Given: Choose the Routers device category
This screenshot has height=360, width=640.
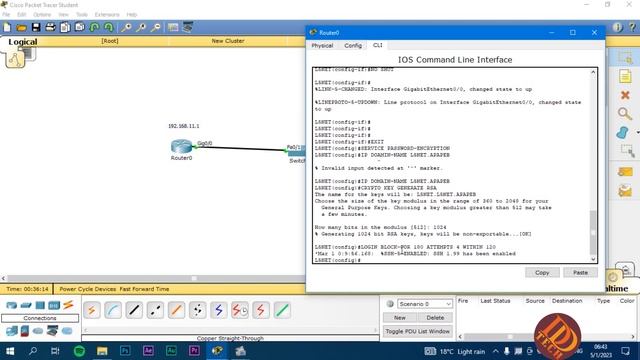Looking at the screenshot, I should point(11,305).
